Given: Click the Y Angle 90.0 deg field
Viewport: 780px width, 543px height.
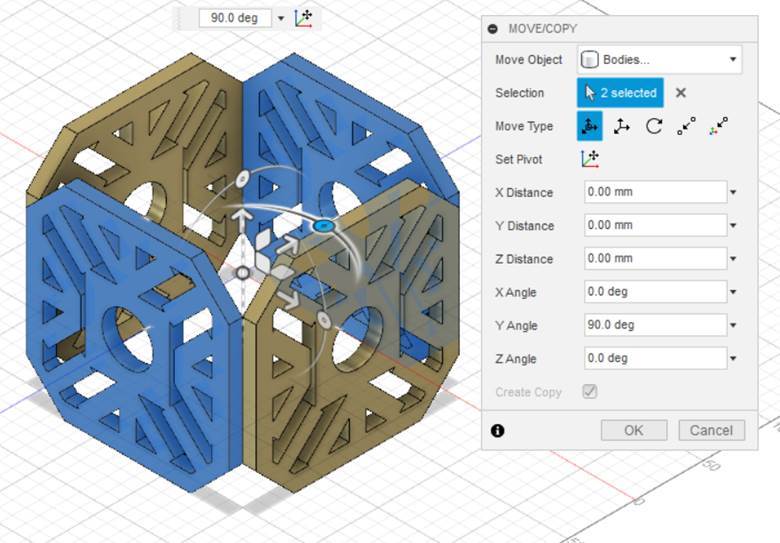Looking at the screenshot, I should 656,325.
